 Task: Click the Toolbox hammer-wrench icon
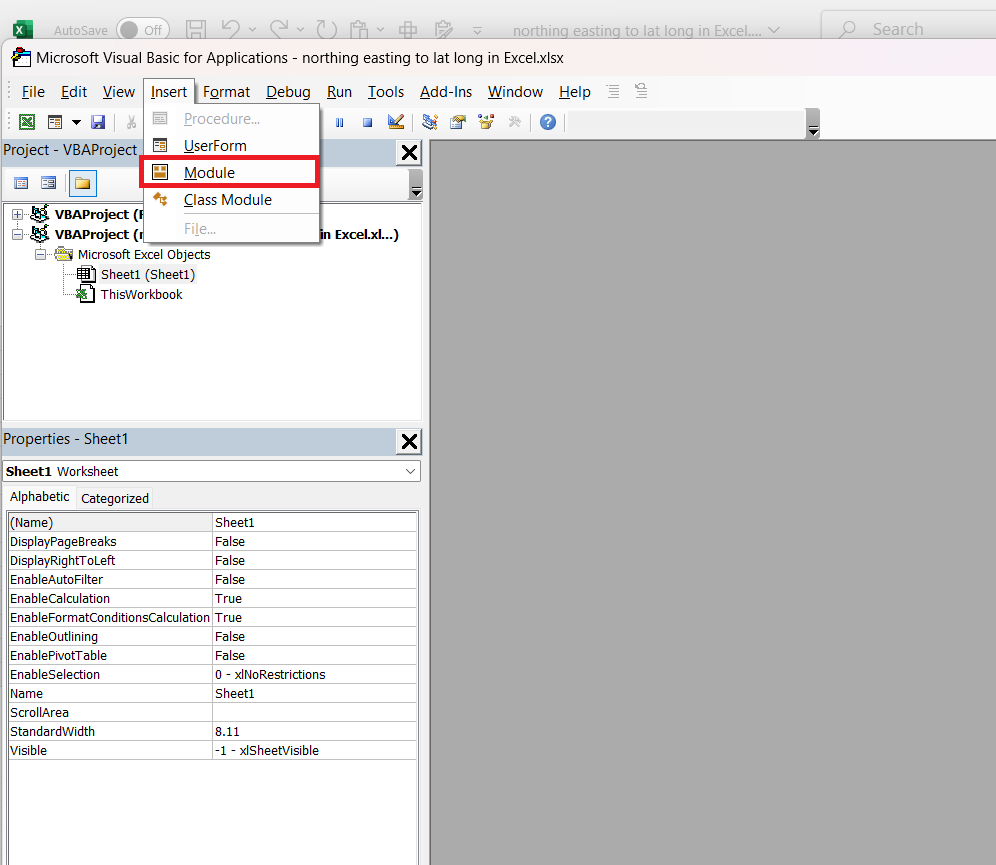pyautogui.click(x=515, y=122)
